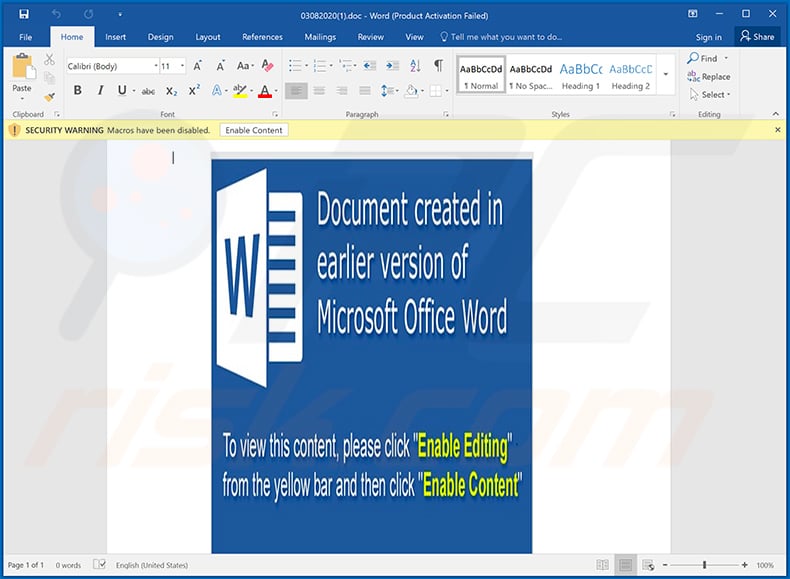This screenshot has width=790, height=579.
Task: Switch to the Layout tab
Action: [x=208, y=37]
